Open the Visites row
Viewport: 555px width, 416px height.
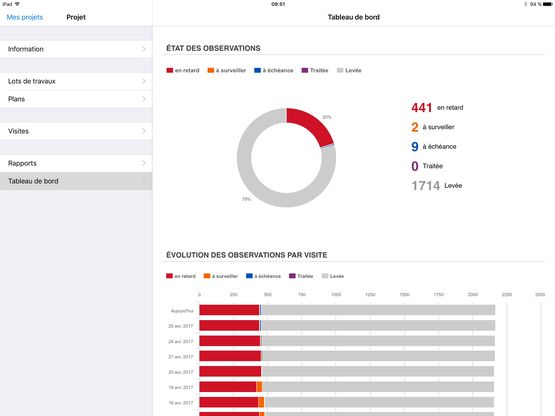point(76,131)
